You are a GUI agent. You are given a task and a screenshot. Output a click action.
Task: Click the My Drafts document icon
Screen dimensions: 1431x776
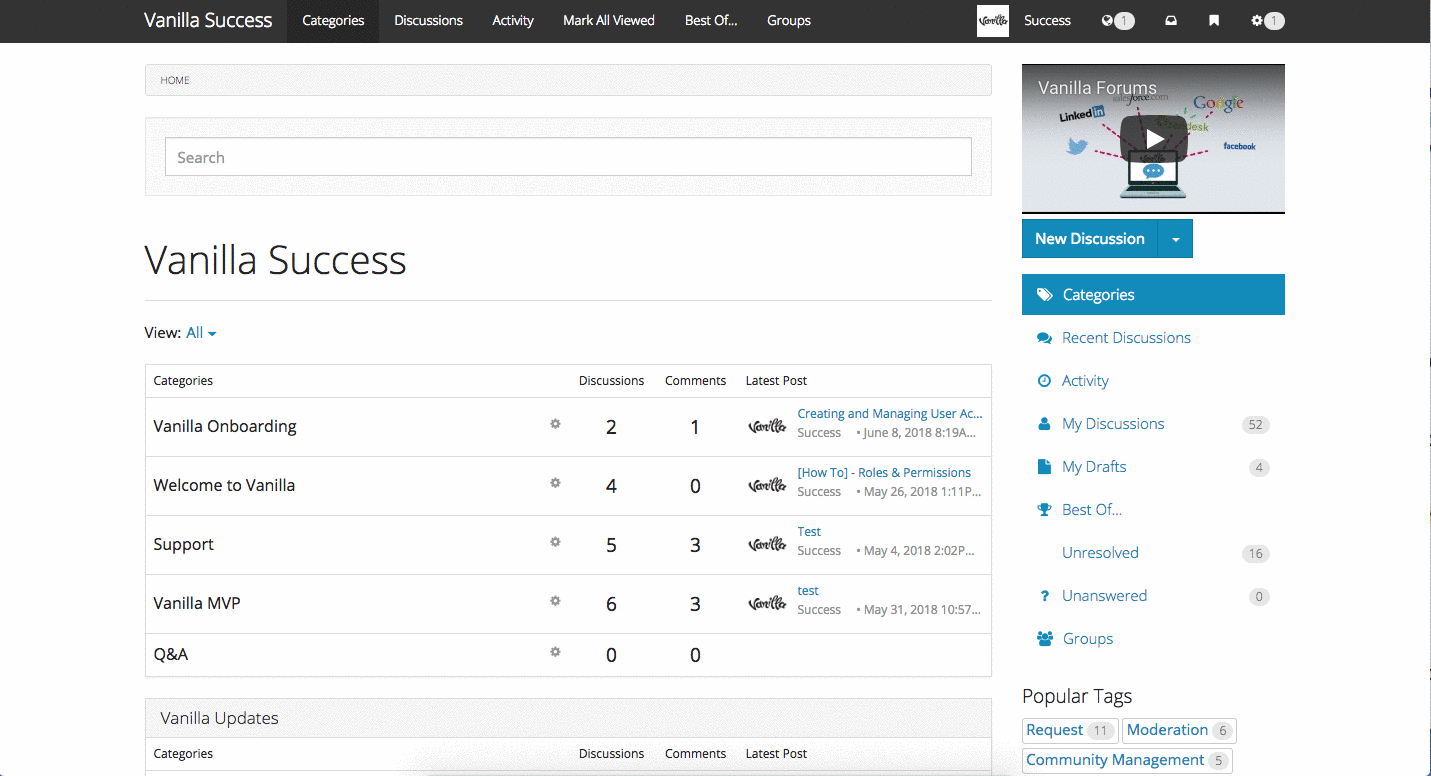click(x=1045, y=467)
